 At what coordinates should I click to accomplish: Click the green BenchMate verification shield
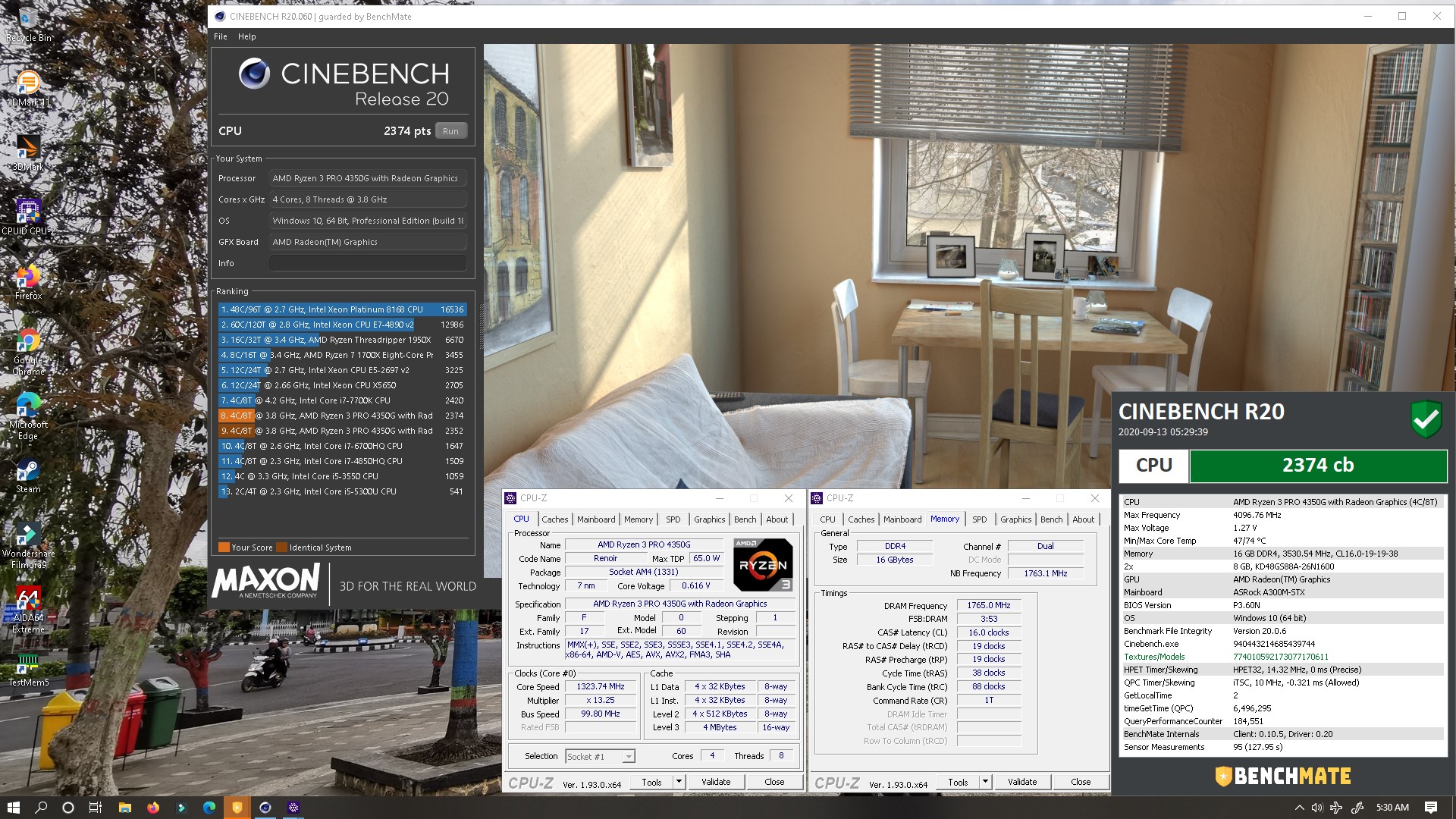(x=1426, y=419)
